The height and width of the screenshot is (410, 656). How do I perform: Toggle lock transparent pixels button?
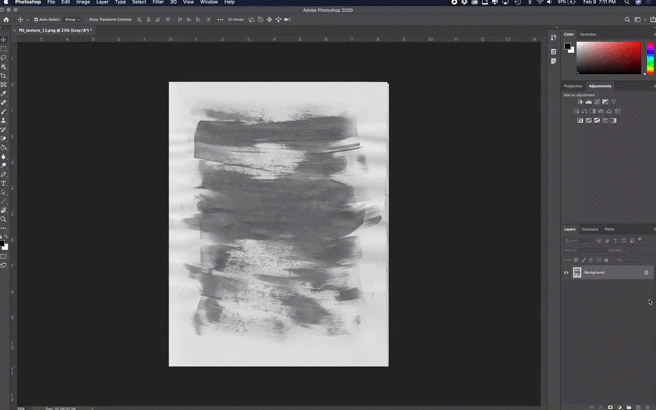[576, 260]
